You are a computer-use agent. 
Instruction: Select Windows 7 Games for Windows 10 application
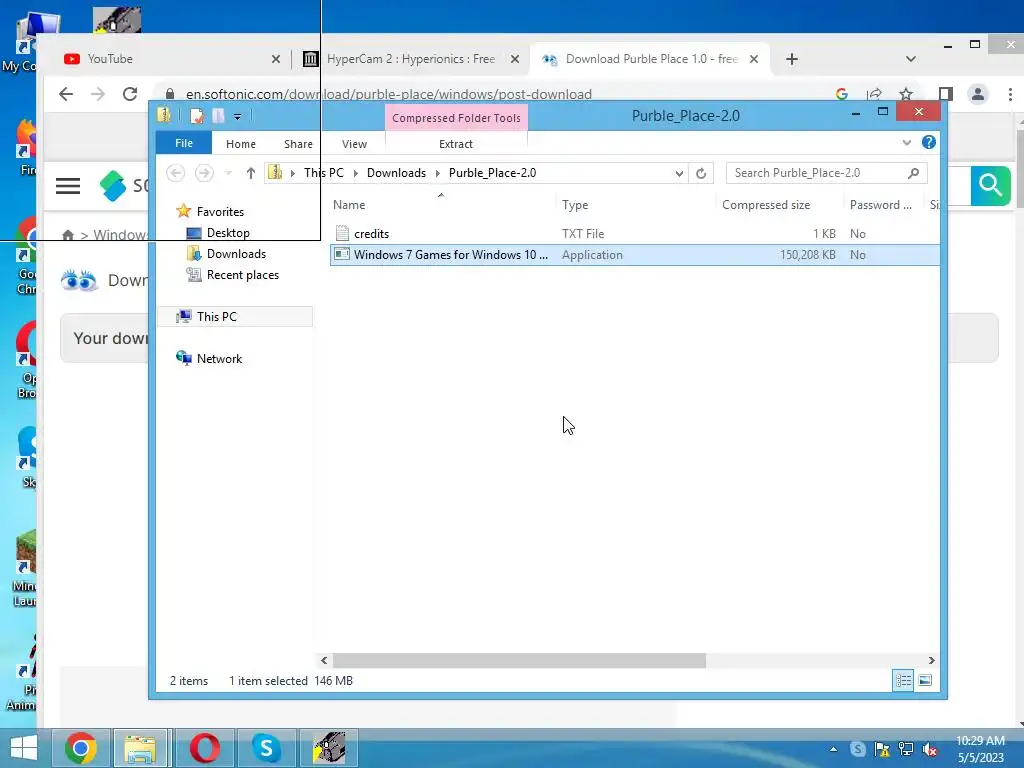point(635,255)
